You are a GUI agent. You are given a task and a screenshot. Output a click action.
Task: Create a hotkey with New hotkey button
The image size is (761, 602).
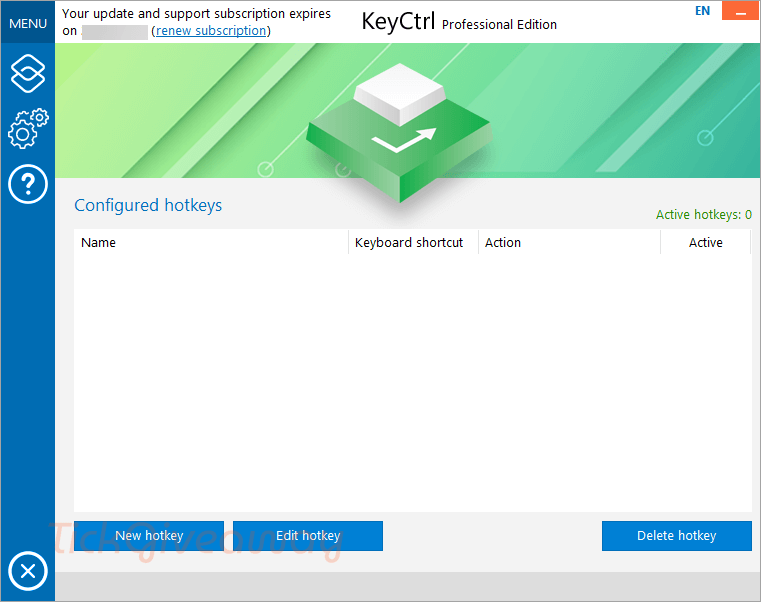click(149, 536)
